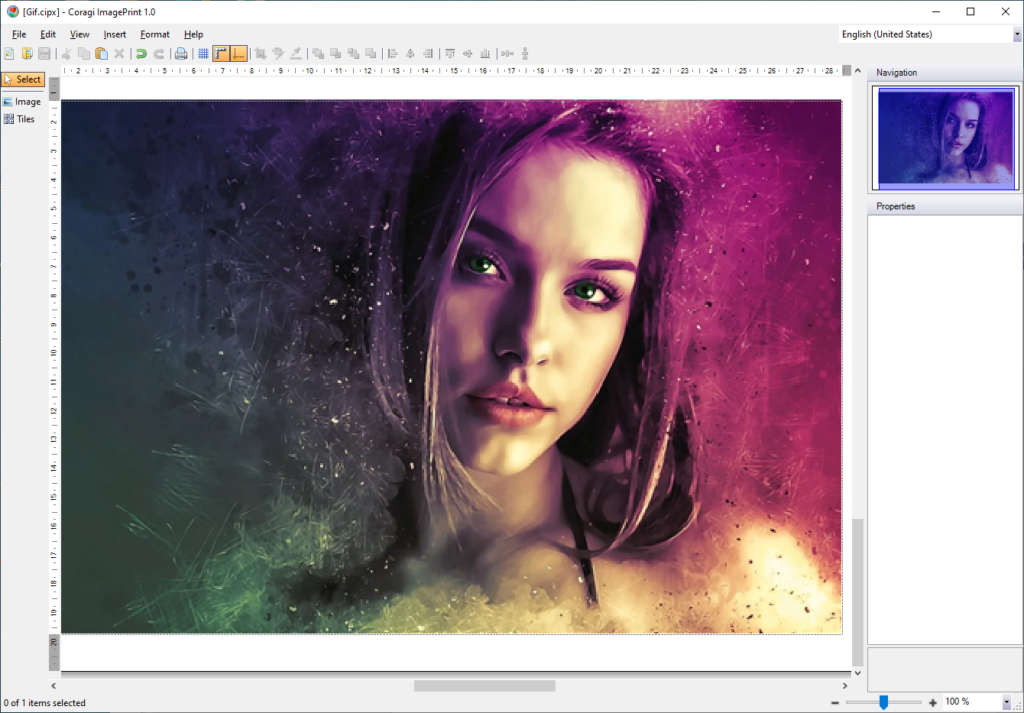Screen dimensions: 1024x713
Task: Toggle the horizontal ruler guide
Action: (x=221, y=53)
